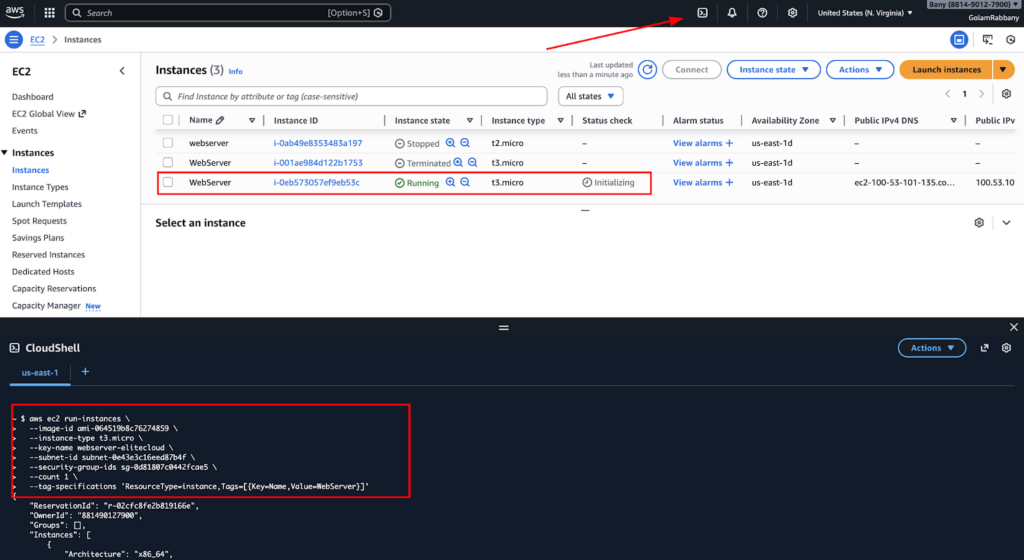Zoom in filter icon on Terminated row
Screen dimensions: 1024x560
pos(458,163)
